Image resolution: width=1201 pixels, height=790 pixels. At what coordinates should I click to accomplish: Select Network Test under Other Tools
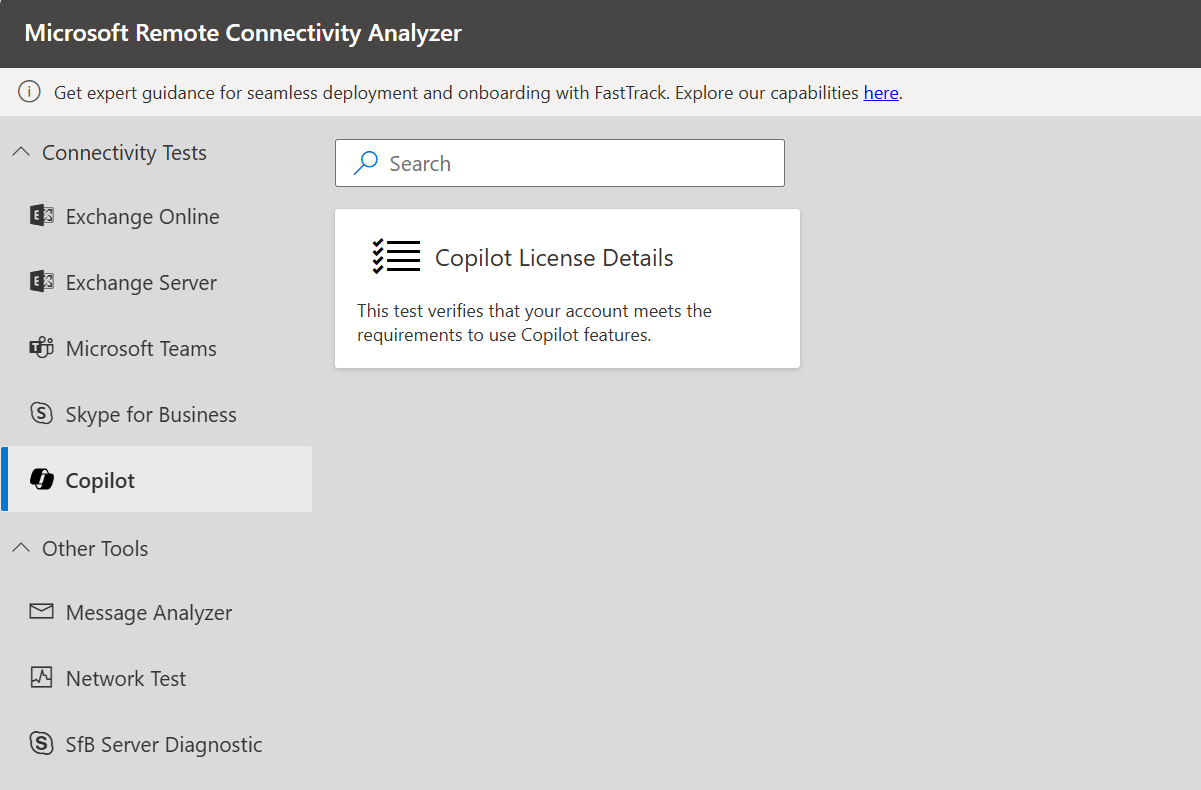point(125,677)
